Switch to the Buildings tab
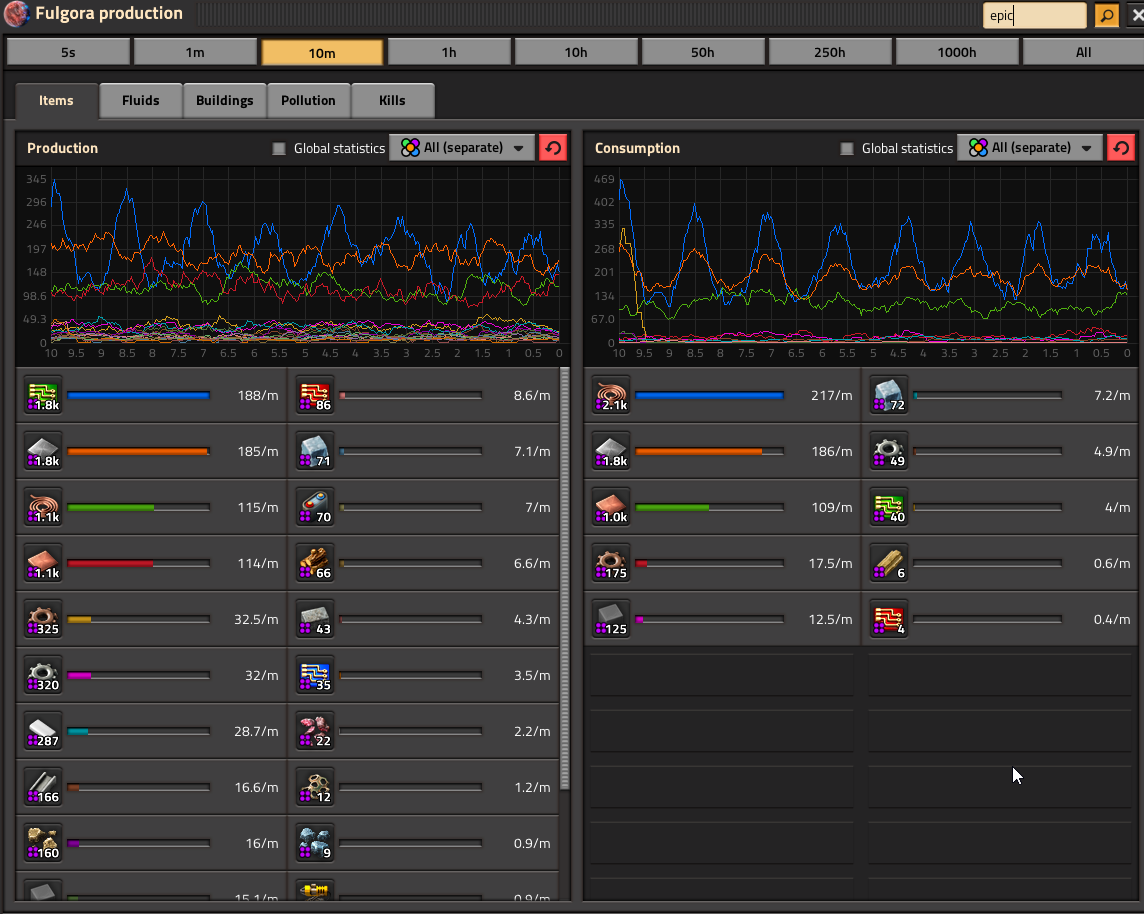Screen dimensions: 1144x914 pos(225,101)
